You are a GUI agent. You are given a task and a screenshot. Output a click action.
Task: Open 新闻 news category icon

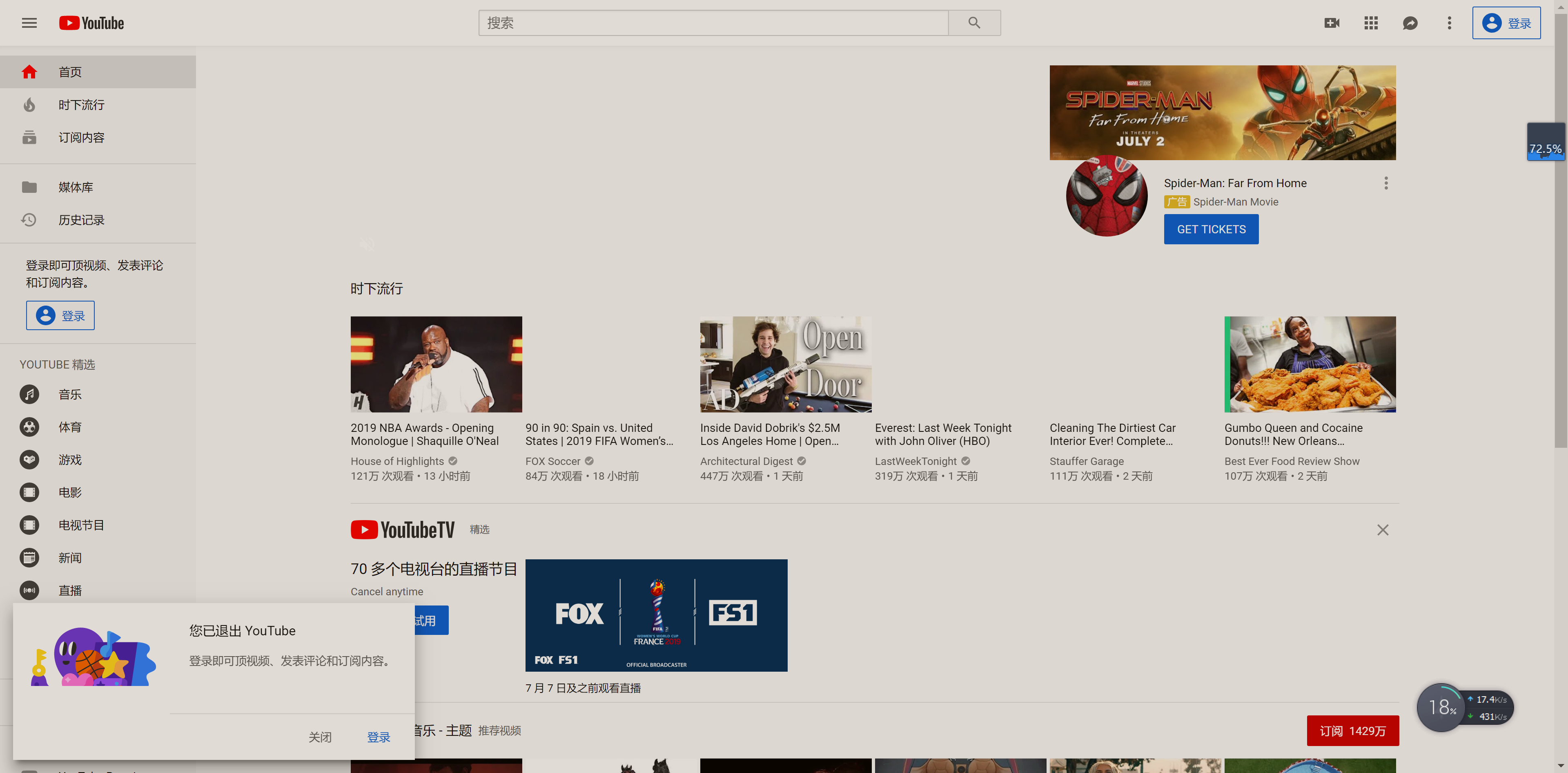(29, 558)
